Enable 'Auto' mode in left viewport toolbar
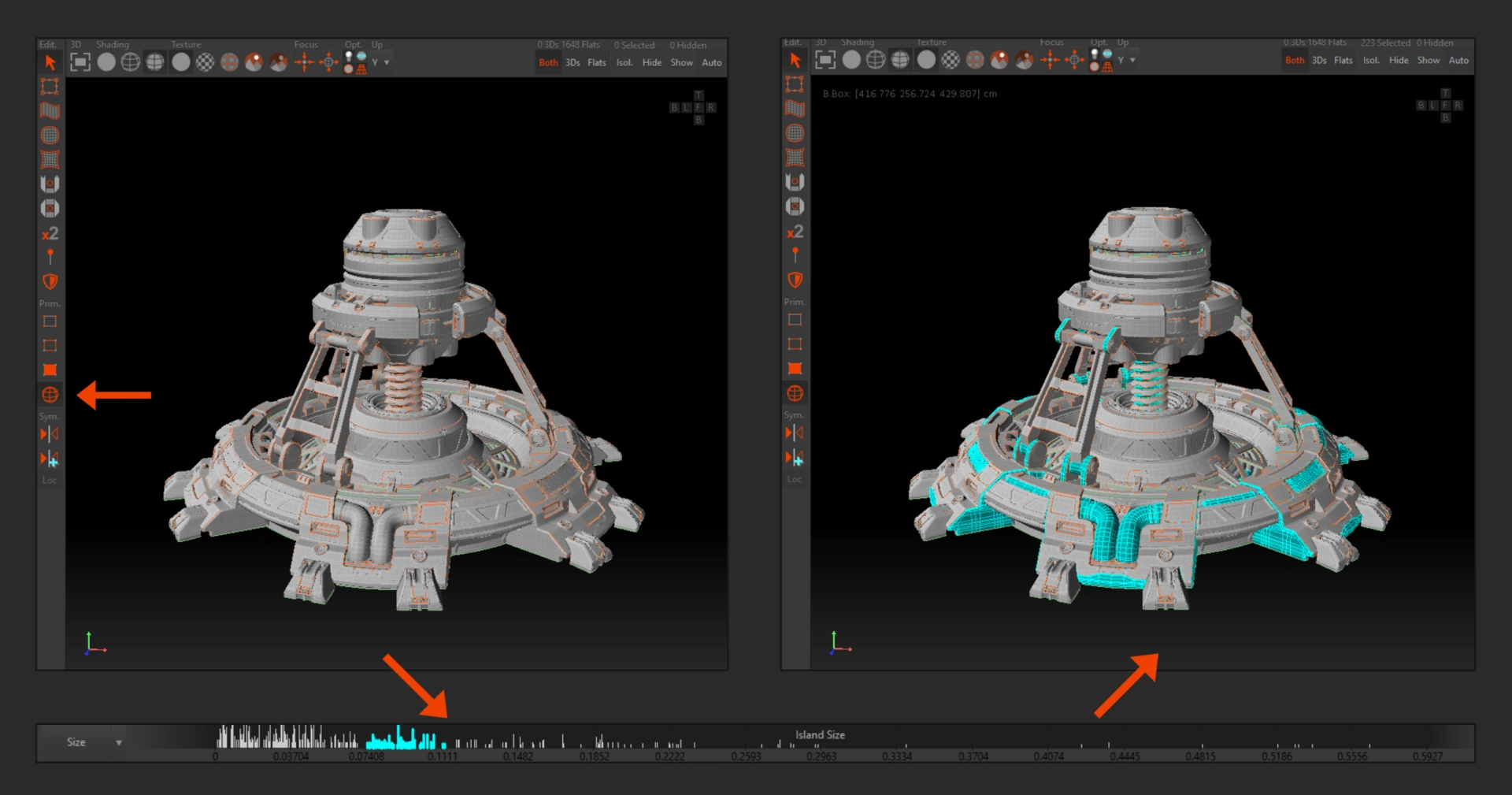The height and width of the screenshot is (795, 1512). point(711,63)
